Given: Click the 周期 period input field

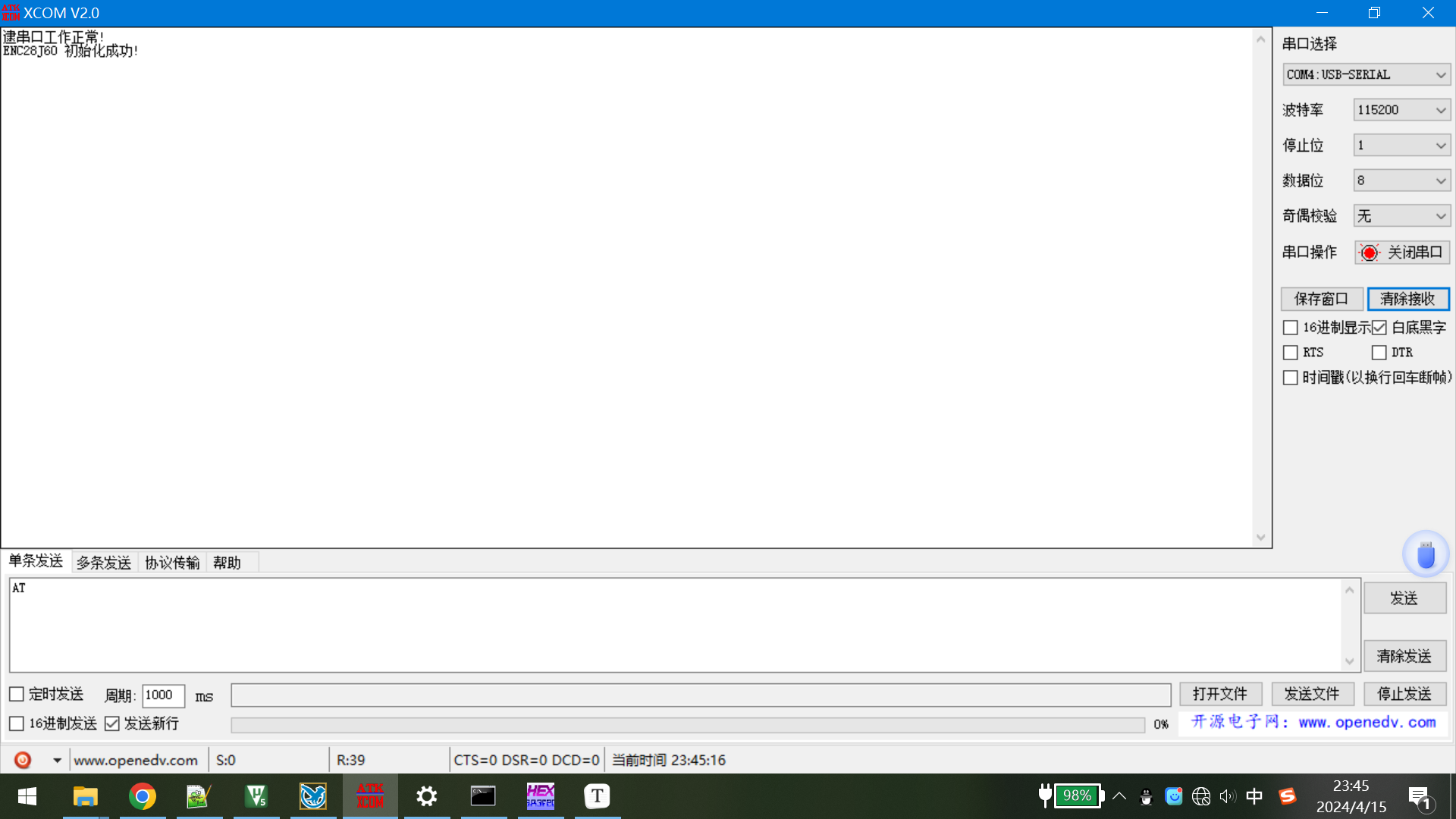Looking at the screenshot, I should click(x=163, y=695).
